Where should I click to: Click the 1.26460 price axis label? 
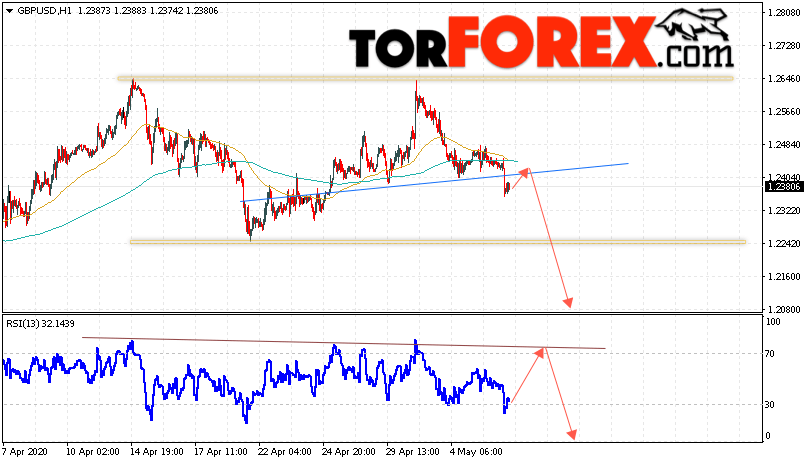[784, 79]
